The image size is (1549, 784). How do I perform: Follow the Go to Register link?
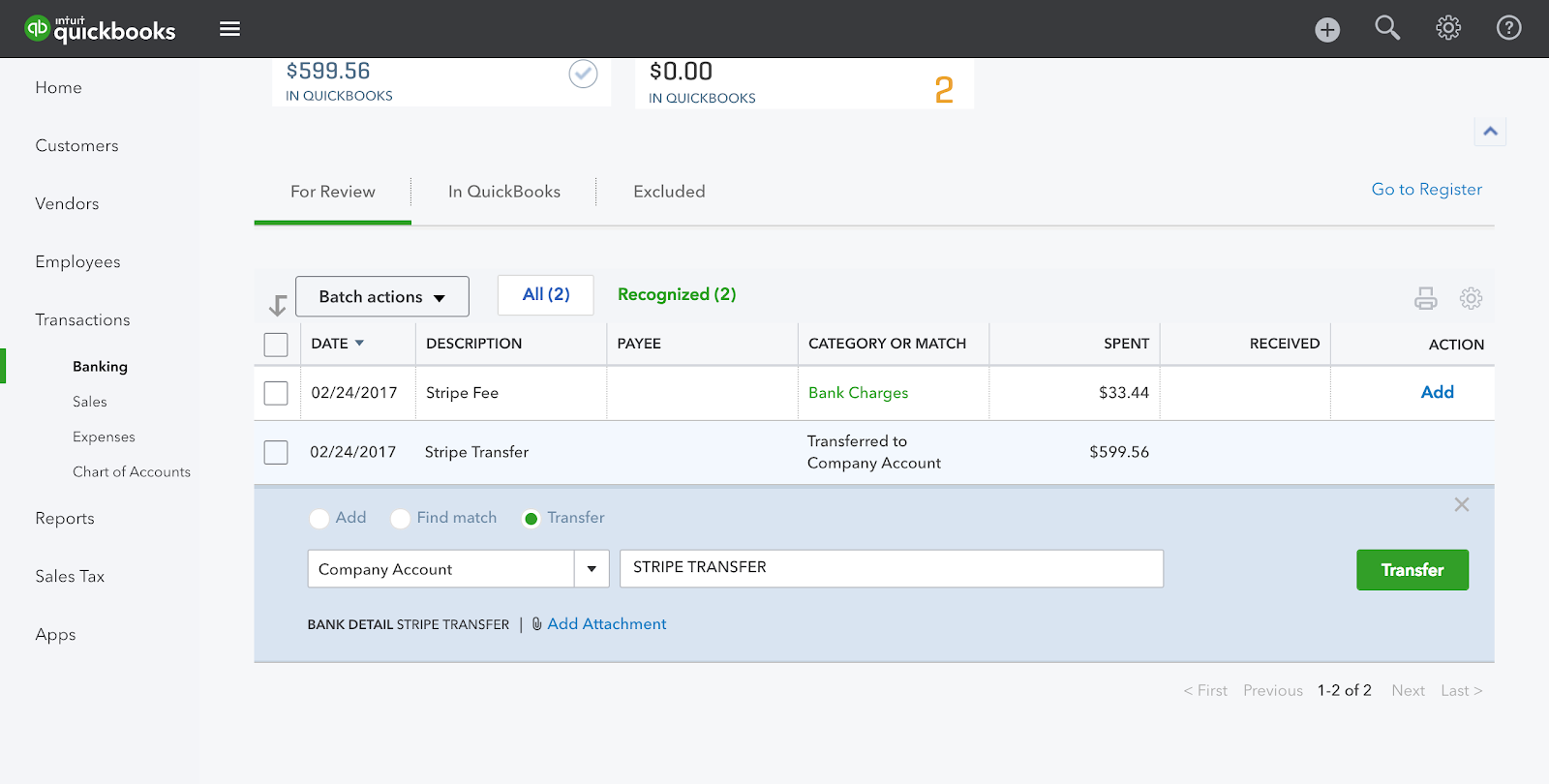pos(1426,190)
